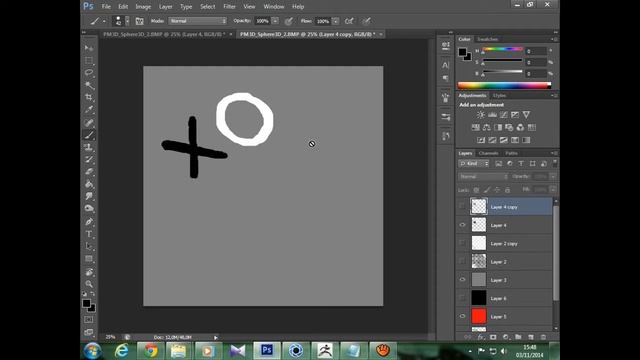Select the Pen tool
The image size is (640, 360).
coord(89,222)
